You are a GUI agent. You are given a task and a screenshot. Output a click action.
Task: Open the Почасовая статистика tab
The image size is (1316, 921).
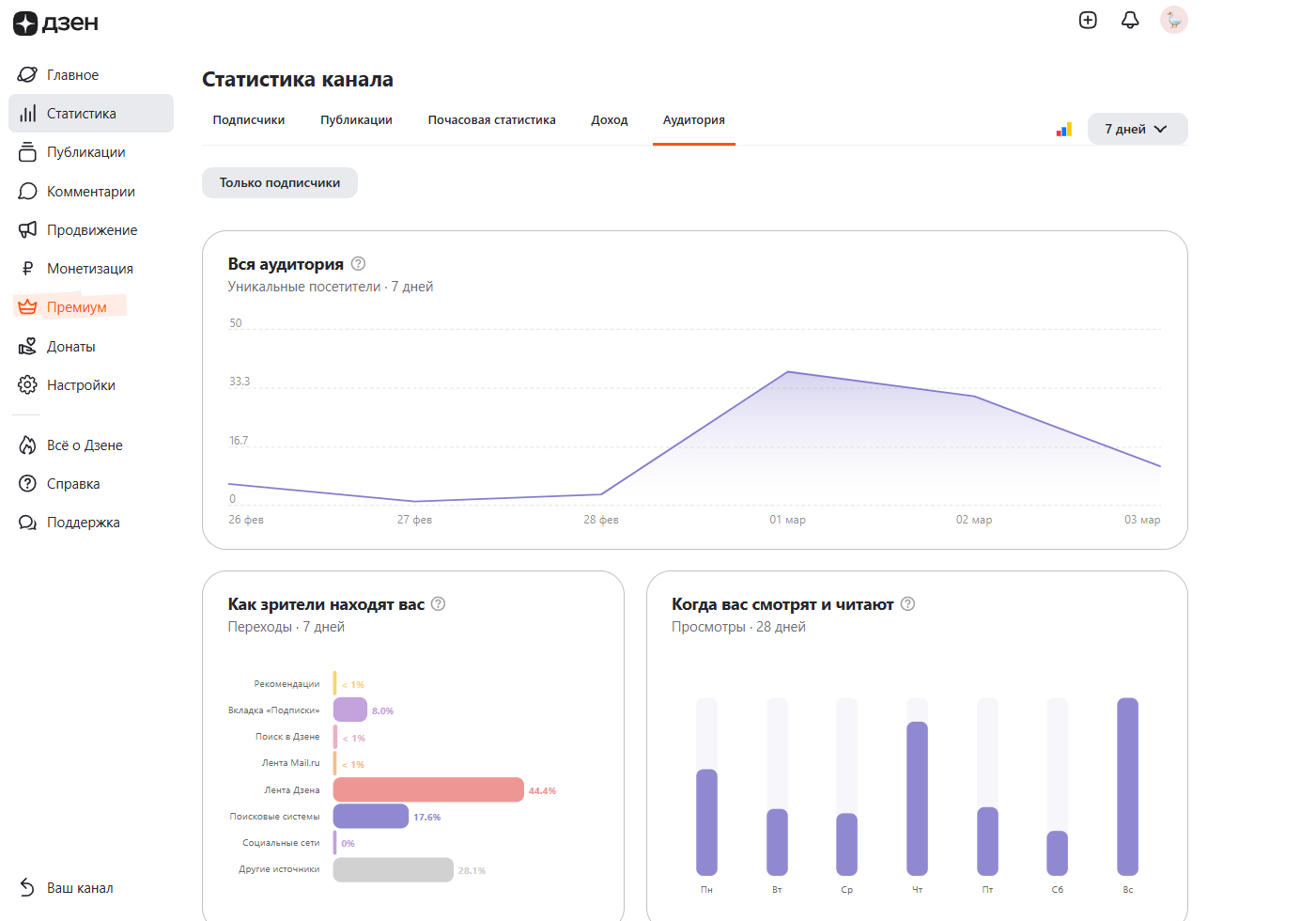click(x=491, y=120)
